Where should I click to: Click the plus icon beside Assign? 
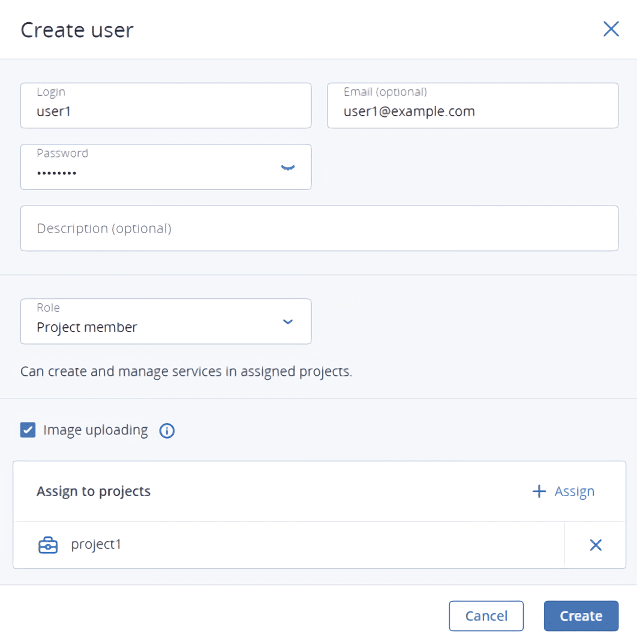(x=539, y=491)
